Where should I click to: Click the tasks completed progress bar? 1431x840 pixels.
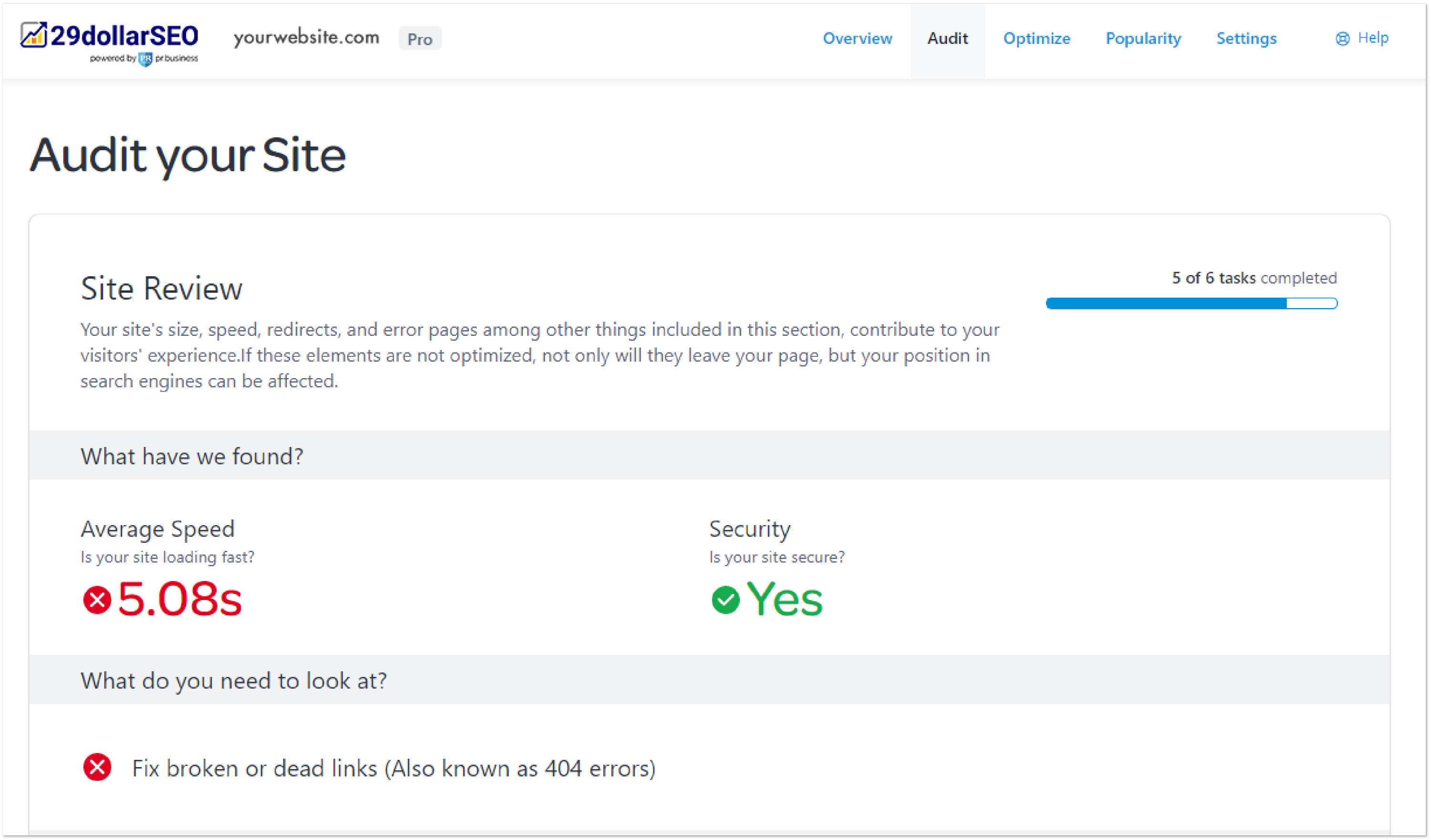(x=1192, y=303)
